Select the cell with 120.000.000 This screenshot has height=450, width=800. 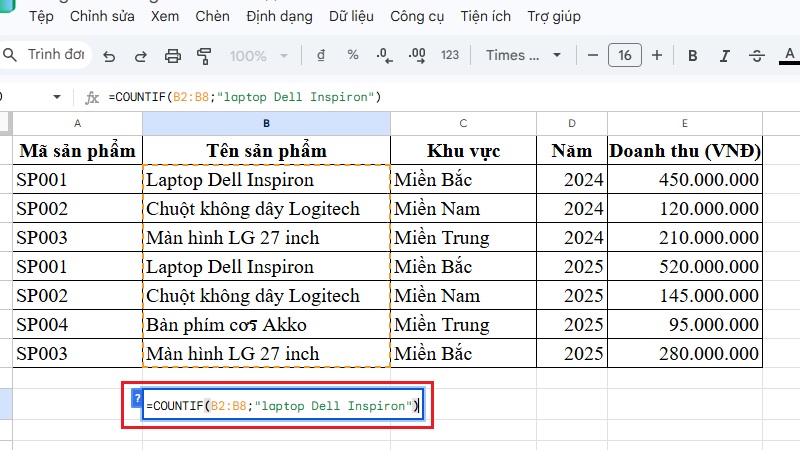(x=685, y=208)
